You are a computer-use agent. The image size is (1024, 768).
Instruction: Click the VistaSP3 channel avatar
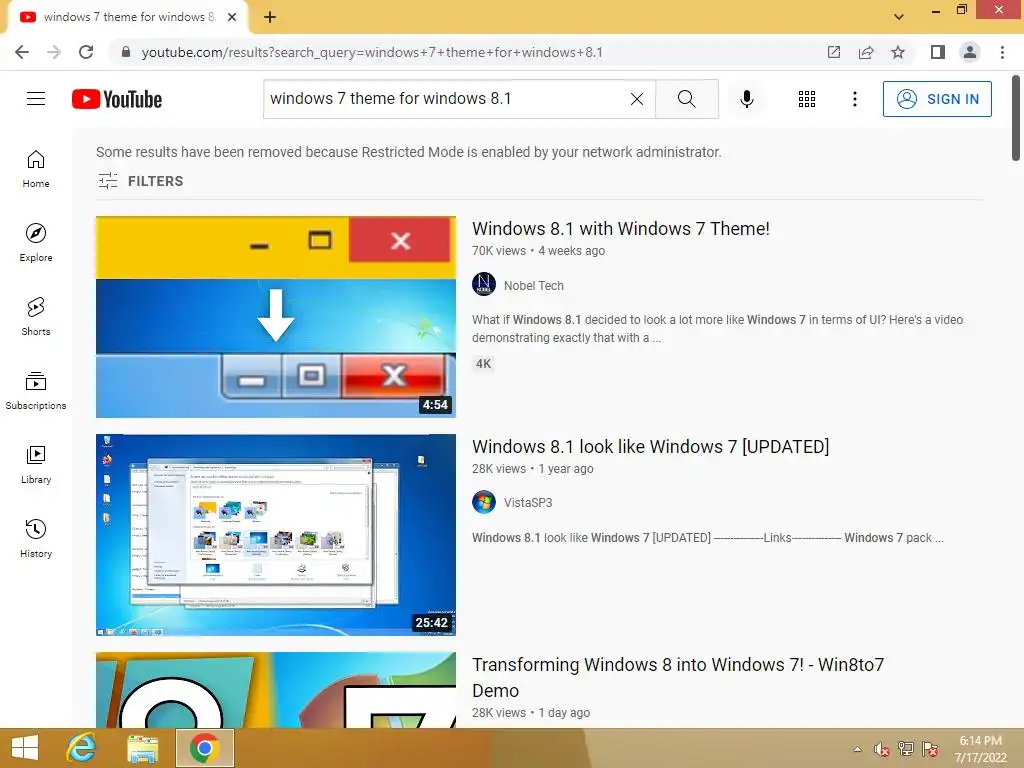click(484, 502)
